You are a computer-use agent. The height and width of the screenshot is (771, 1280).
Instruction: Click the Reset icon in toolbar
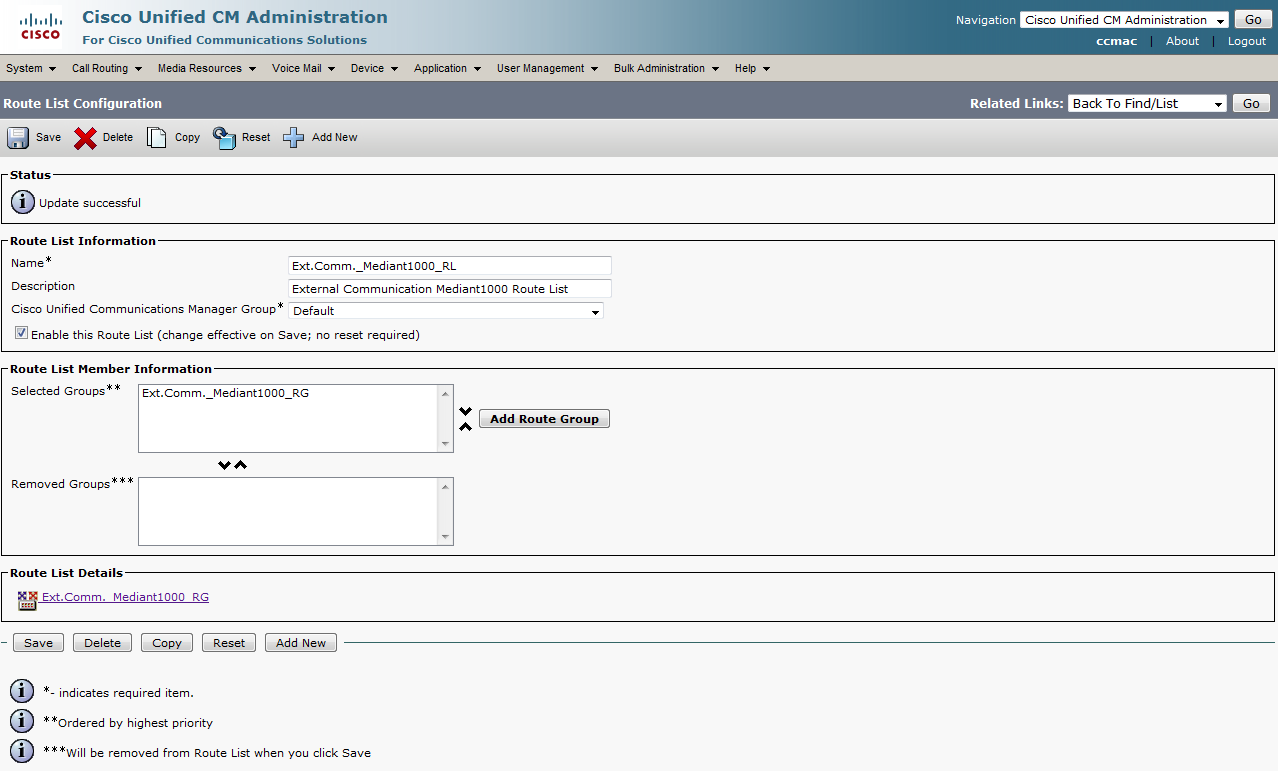tap(224, 138)
